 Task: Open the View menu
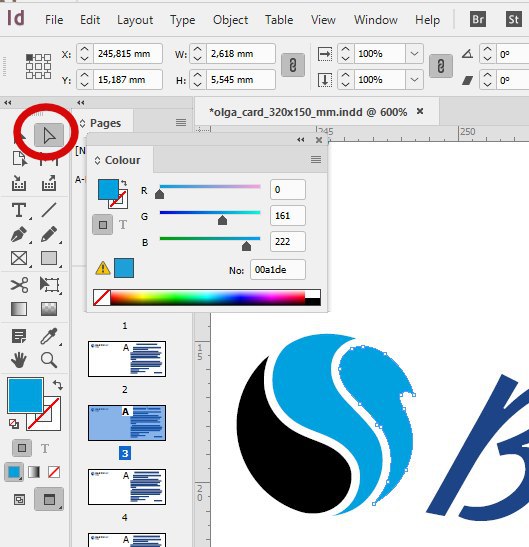pyautogui.click(x=323, y=20)
